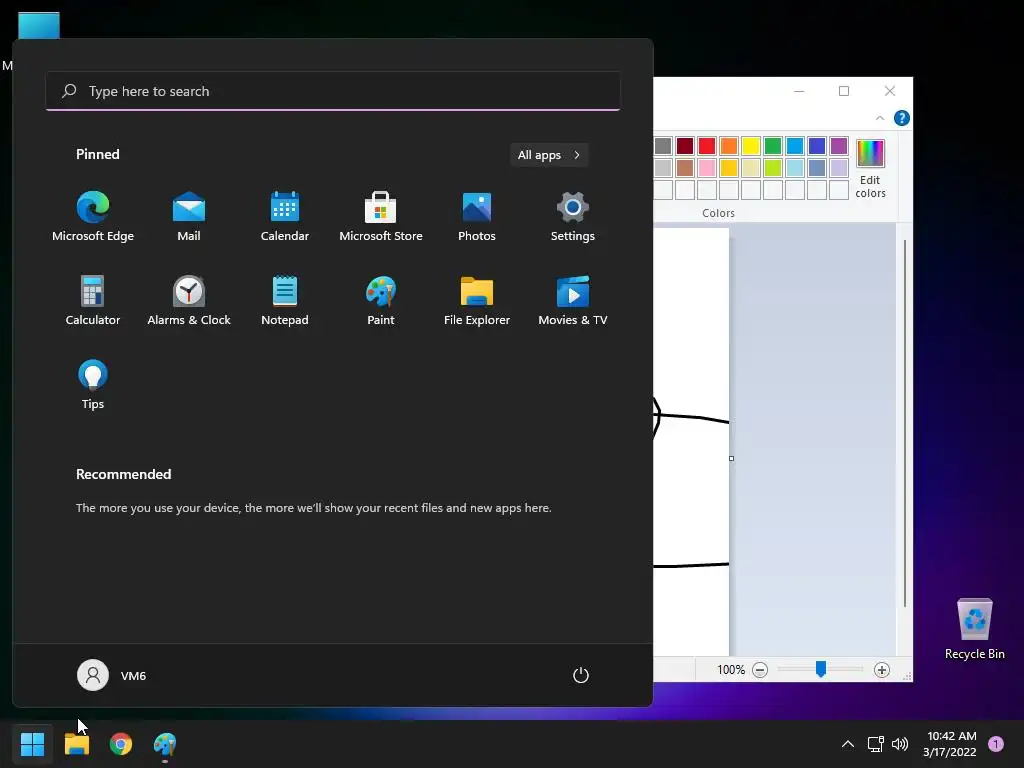Click the Paint vertical scrollbar
This screenshot has width=1024, height=768.
(905, 424)
